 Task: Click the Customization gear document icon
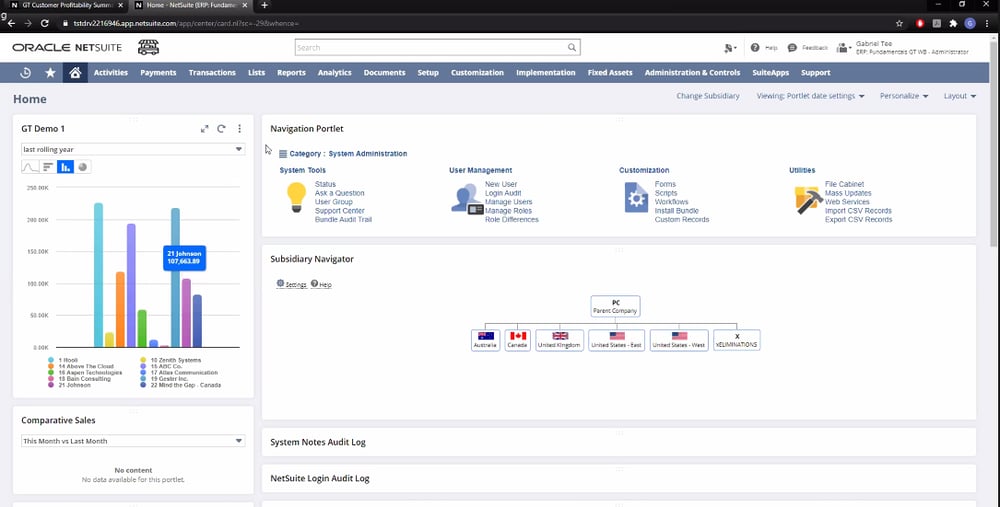(x=636, y=198)
